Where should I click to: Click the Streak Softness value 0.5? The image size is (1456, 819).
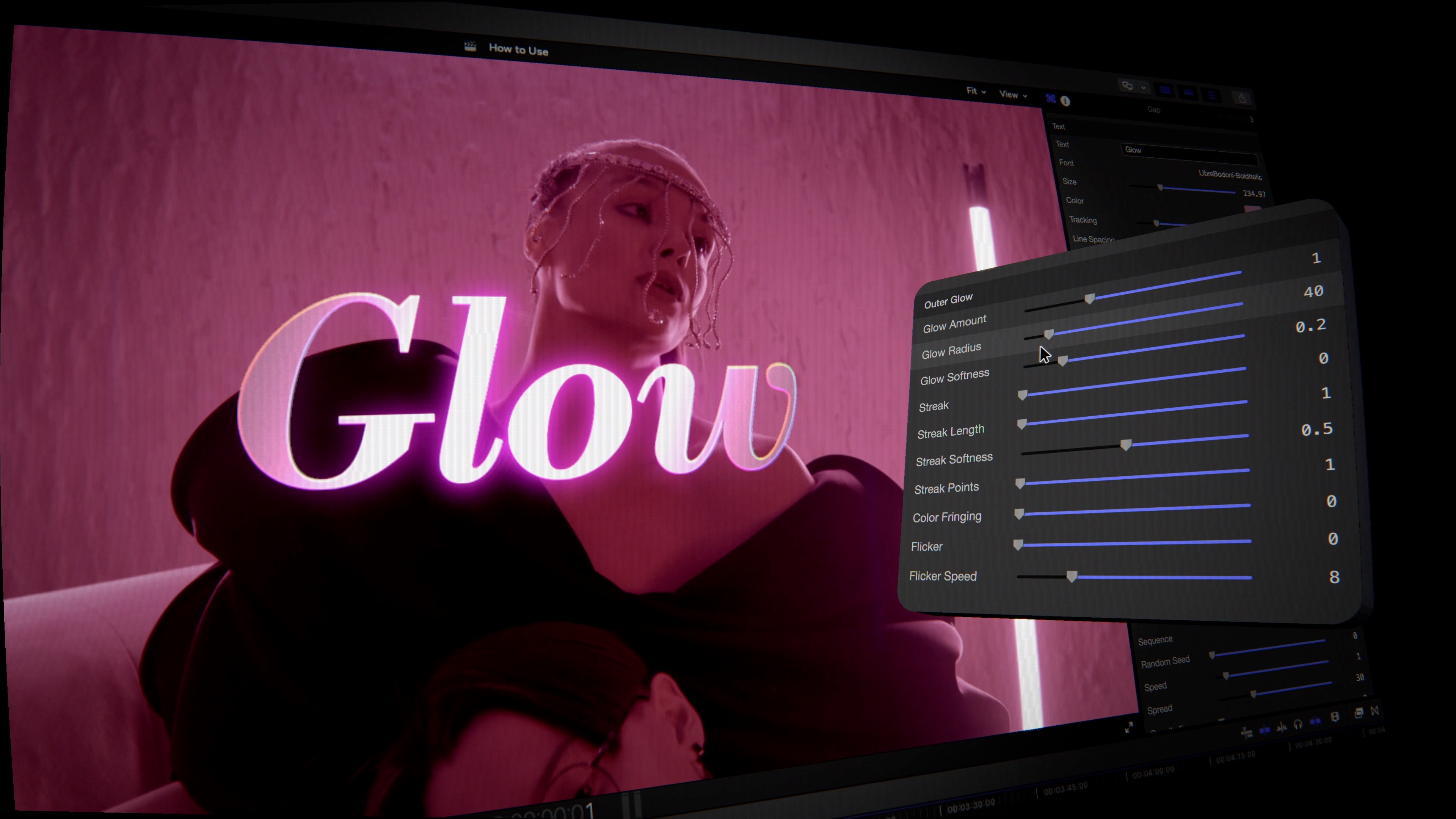1317,429
